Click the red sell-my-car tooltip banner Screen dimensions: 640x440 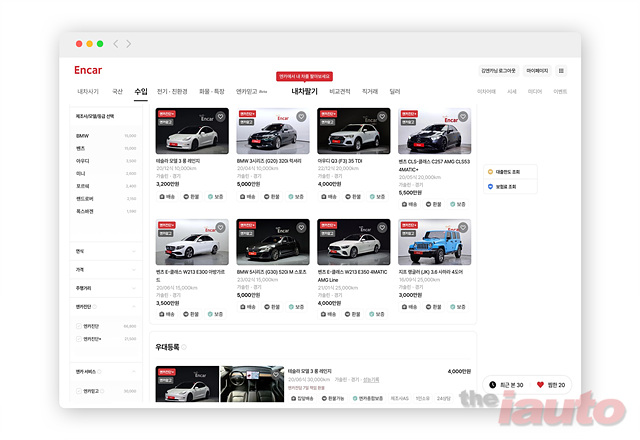point(304,76)
